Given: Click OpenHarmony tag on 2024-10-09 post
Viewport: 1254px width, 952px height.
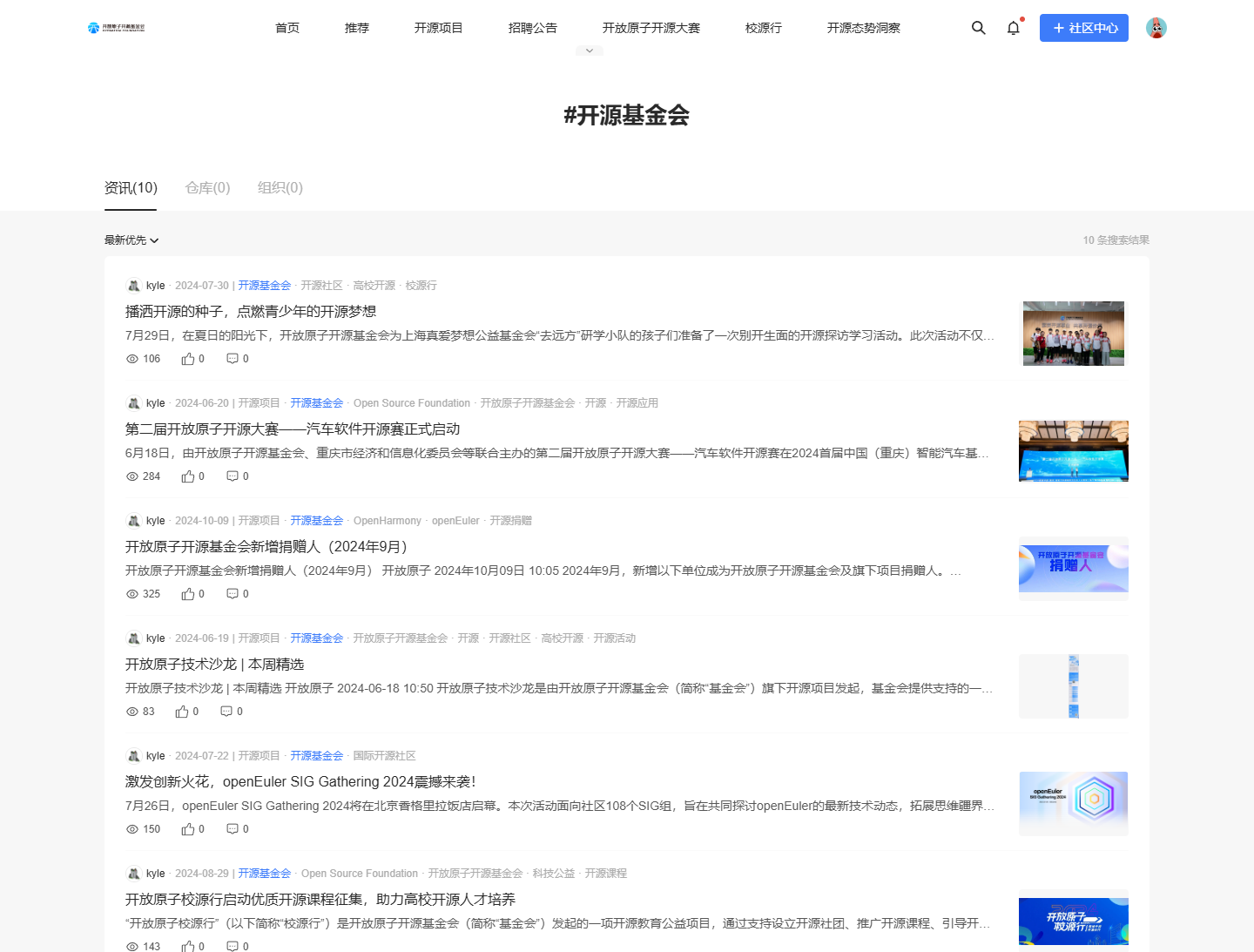Looking at the screenshot, I should point(388,521).
